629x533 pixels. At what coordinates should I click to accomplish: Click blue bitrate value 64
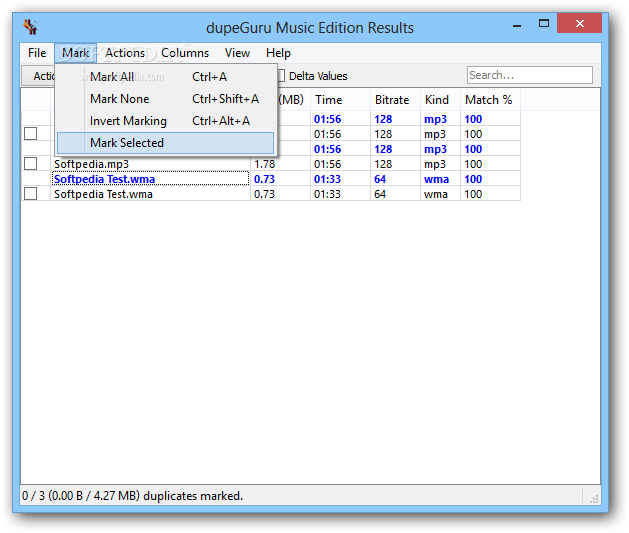point(380,179)
